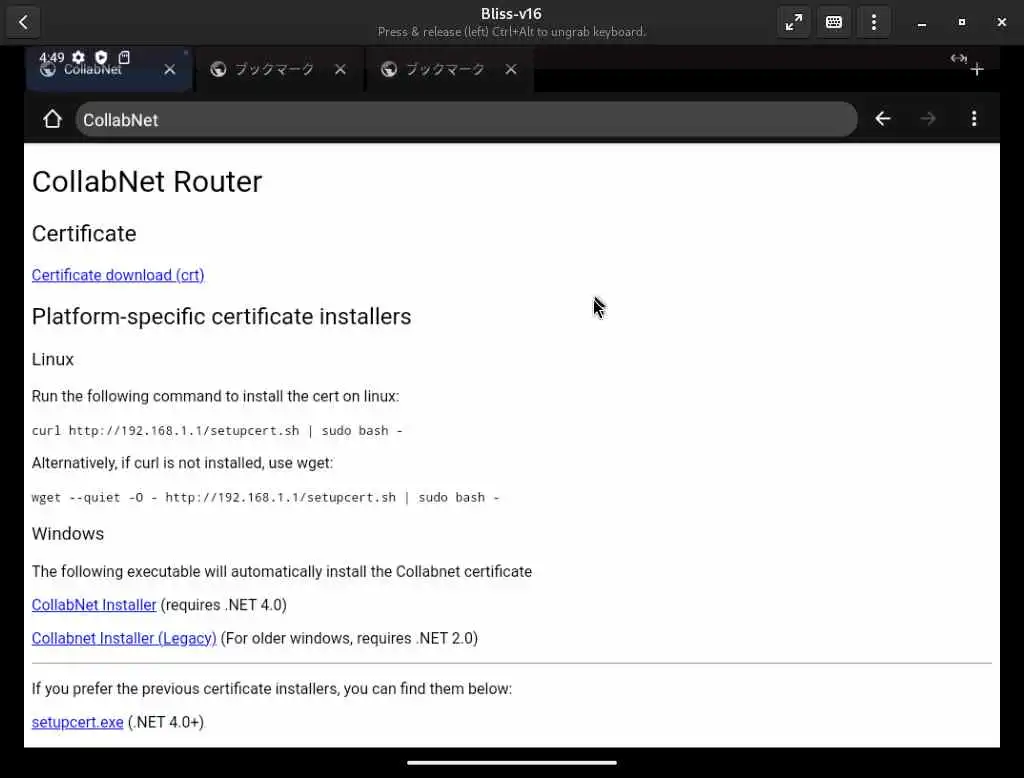Download setupcert.exe
Image resolution: width=1024 pixels, height=778 pixels.
[x=78, y=722]
